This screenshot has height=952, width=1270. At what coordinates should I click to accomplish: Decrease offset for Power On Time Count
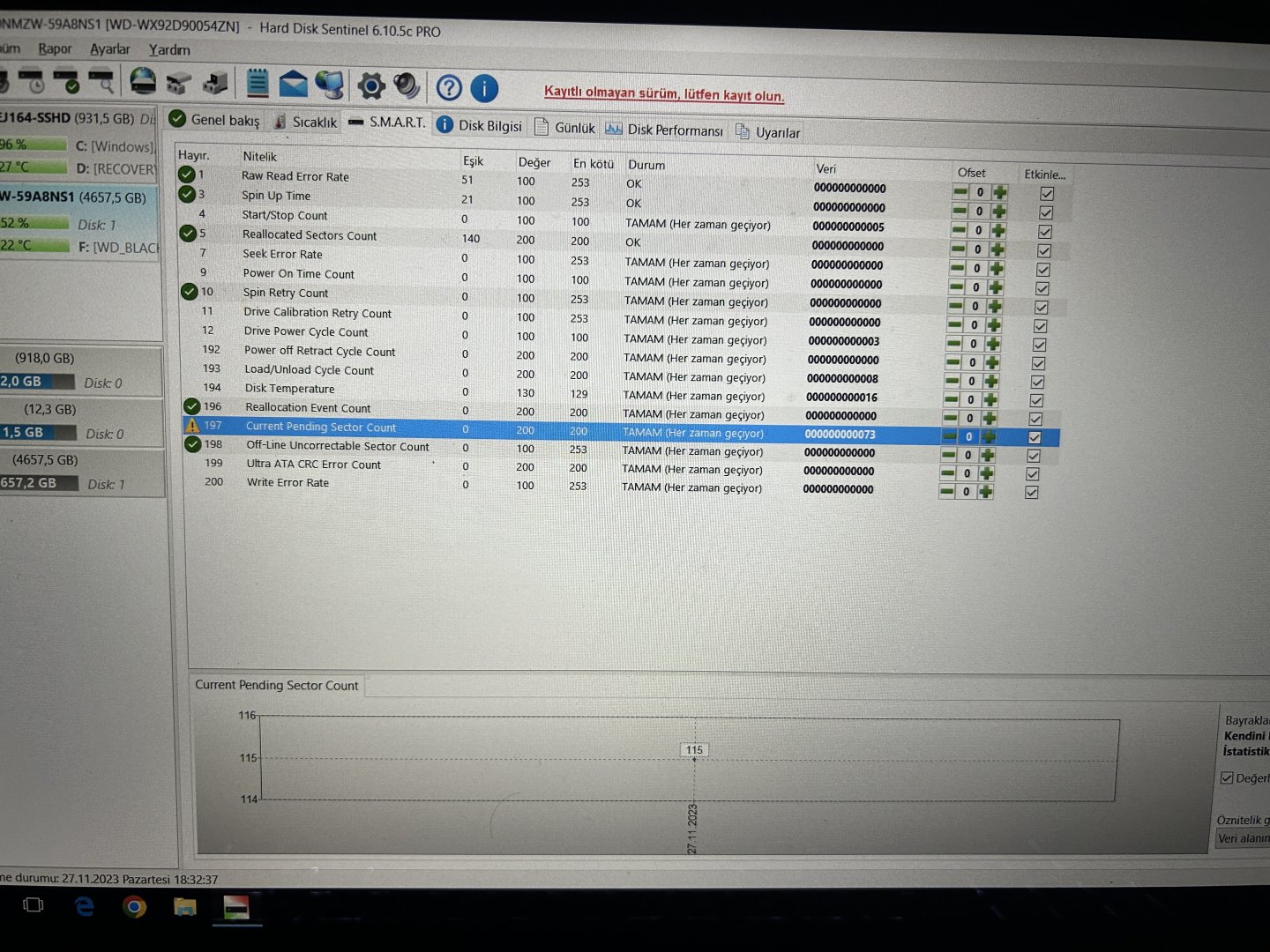point(956,286)
